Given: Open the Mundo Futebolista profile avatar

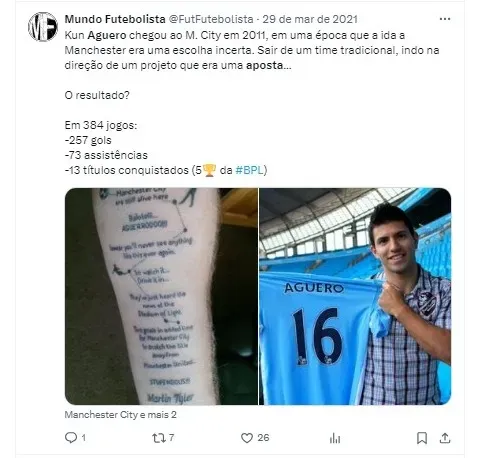Looking at the screenshot, I should [43, 27].
